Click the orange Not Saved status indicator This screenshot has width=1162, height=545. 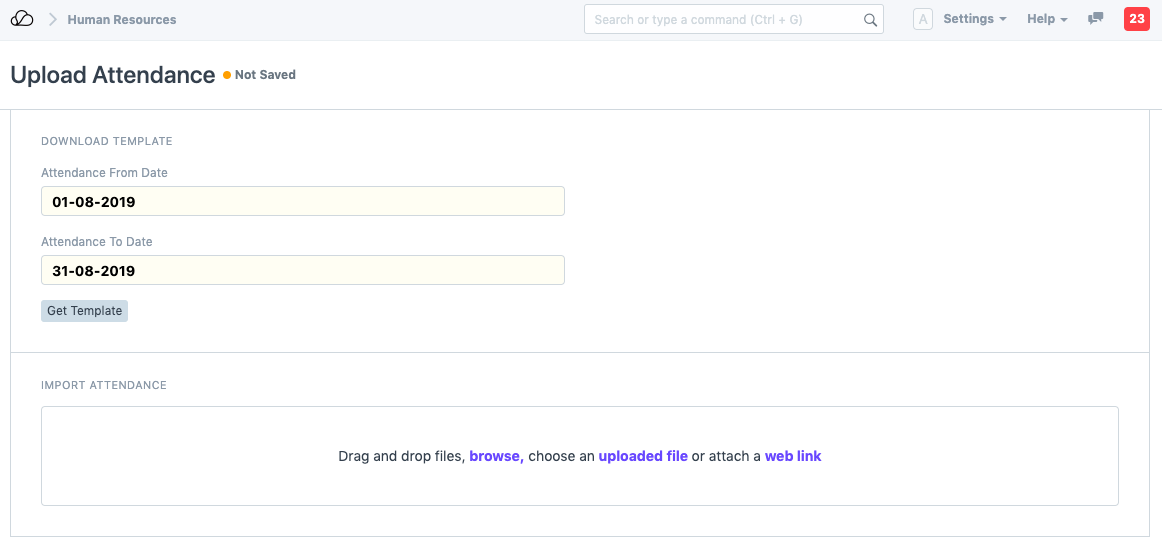[227, 75]
